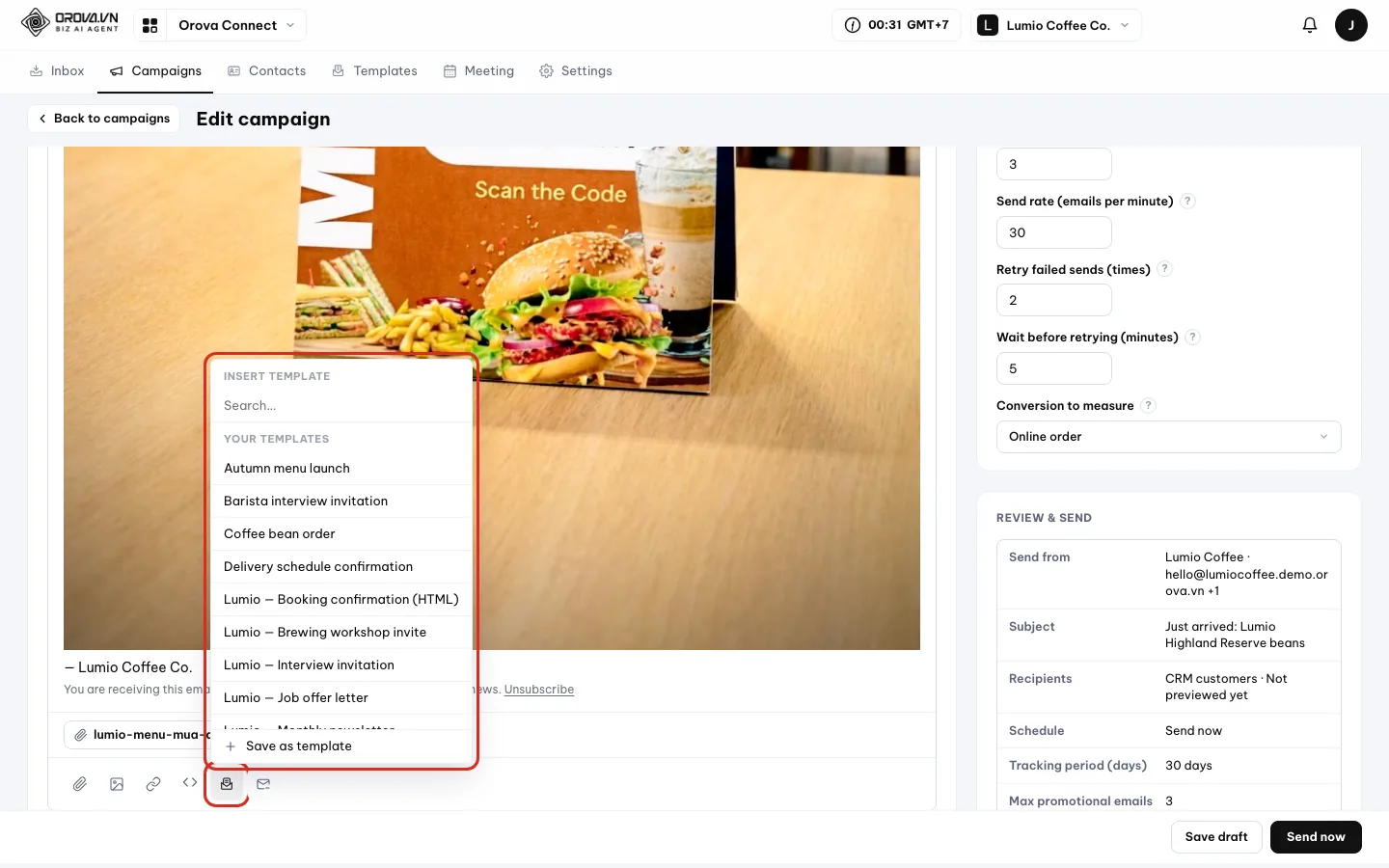Focus the template Search field

(x=341, y=406)
